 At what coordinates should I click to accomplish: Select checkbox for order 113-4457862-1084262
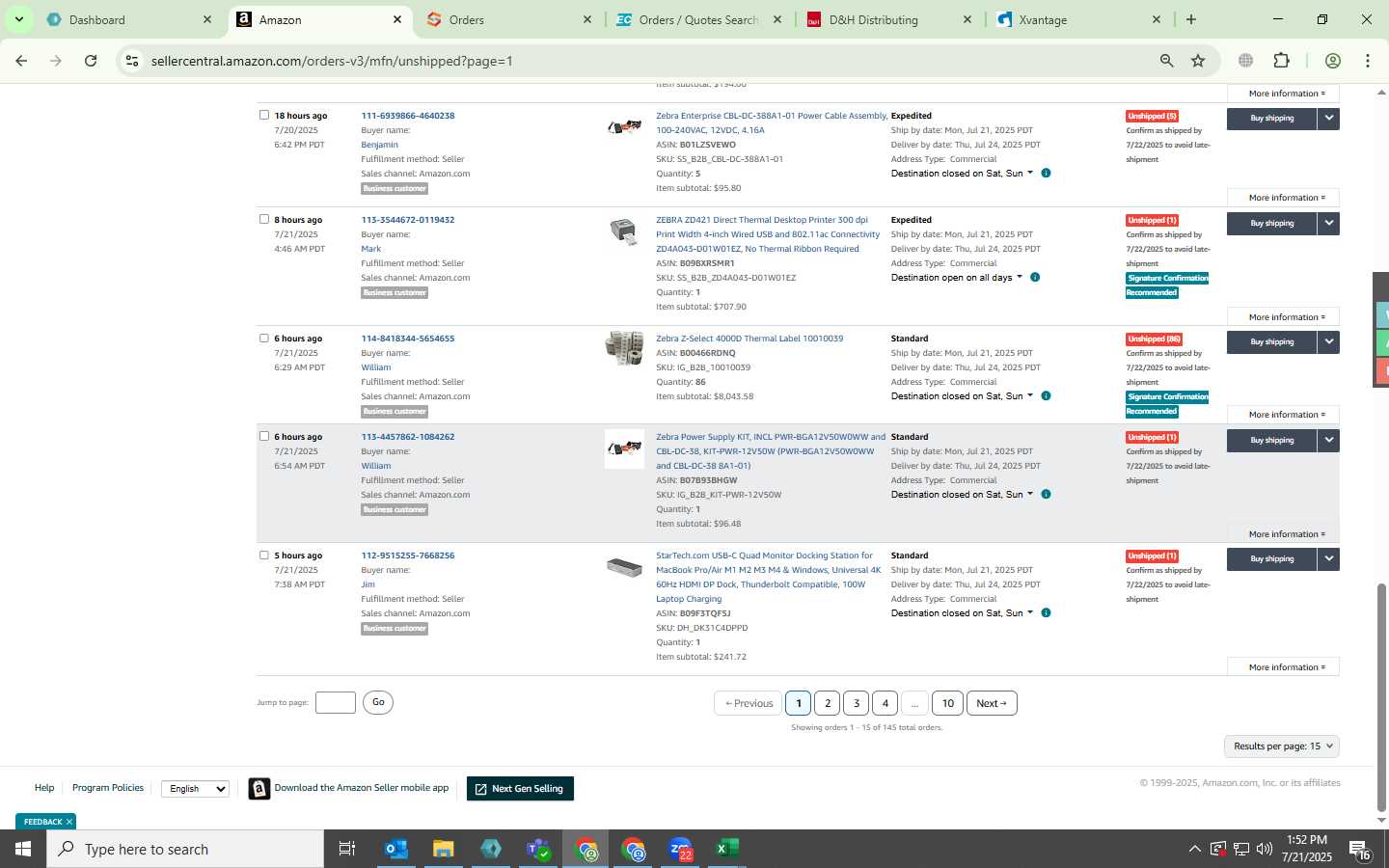tap(264, 436)
